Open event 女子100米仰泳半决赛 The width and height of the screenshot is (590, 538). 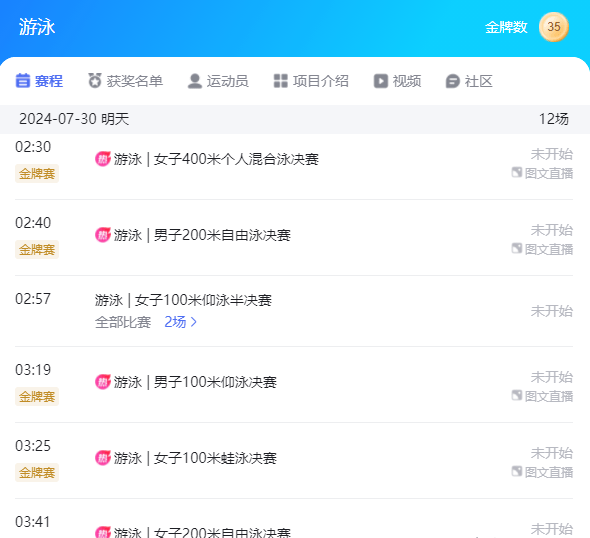[183, 300]
